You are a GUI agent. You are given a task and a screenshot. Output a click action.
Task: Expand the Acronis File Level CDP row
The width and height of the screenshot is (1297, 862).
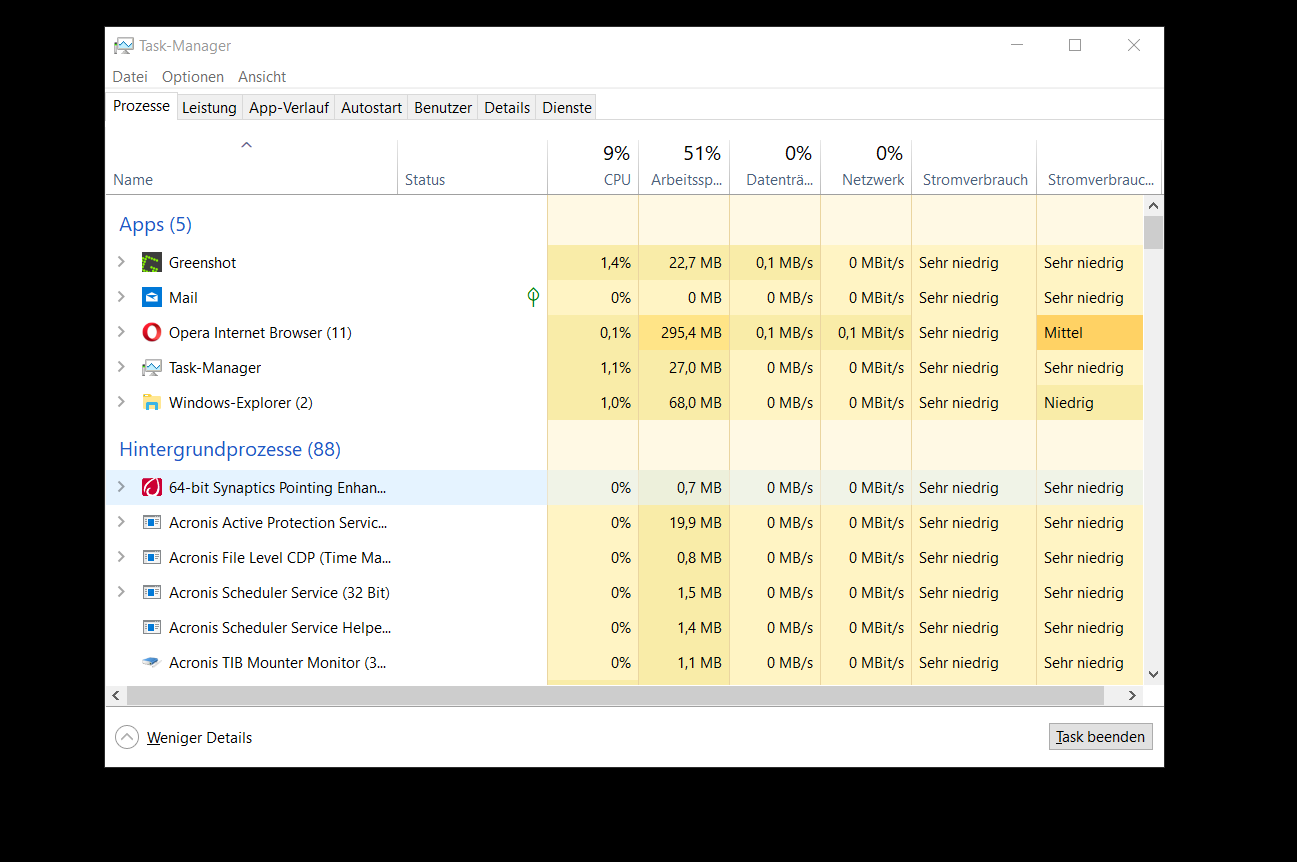coord(121,557)
